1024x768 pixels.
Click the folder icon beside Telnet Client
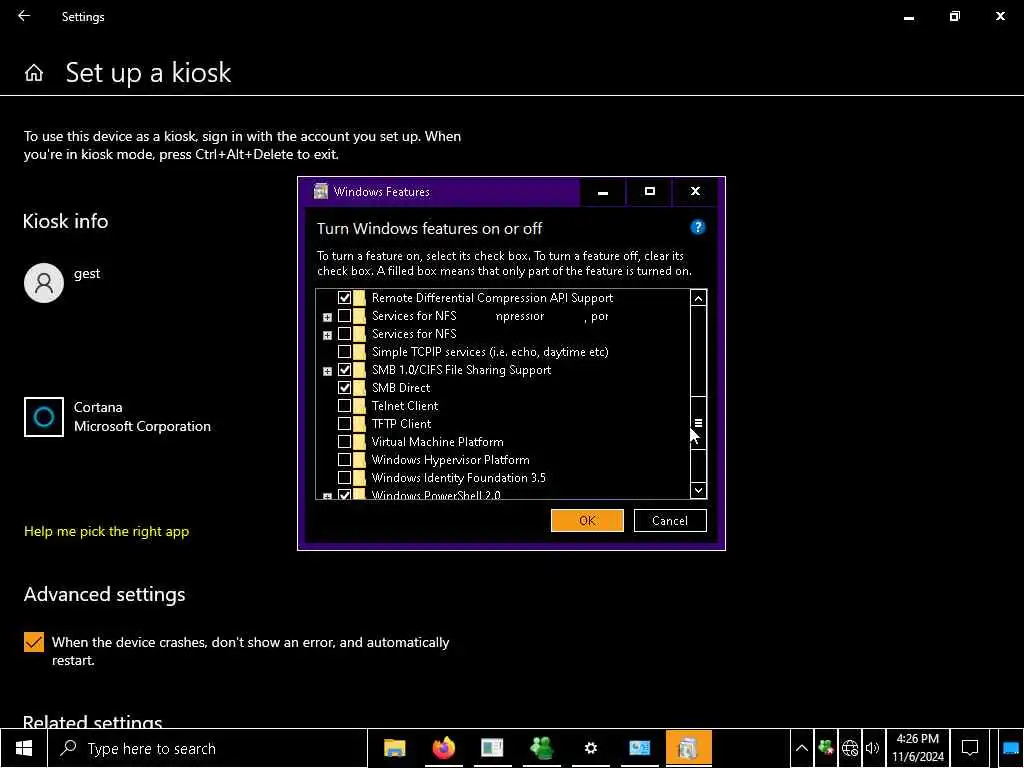[360, 406]
